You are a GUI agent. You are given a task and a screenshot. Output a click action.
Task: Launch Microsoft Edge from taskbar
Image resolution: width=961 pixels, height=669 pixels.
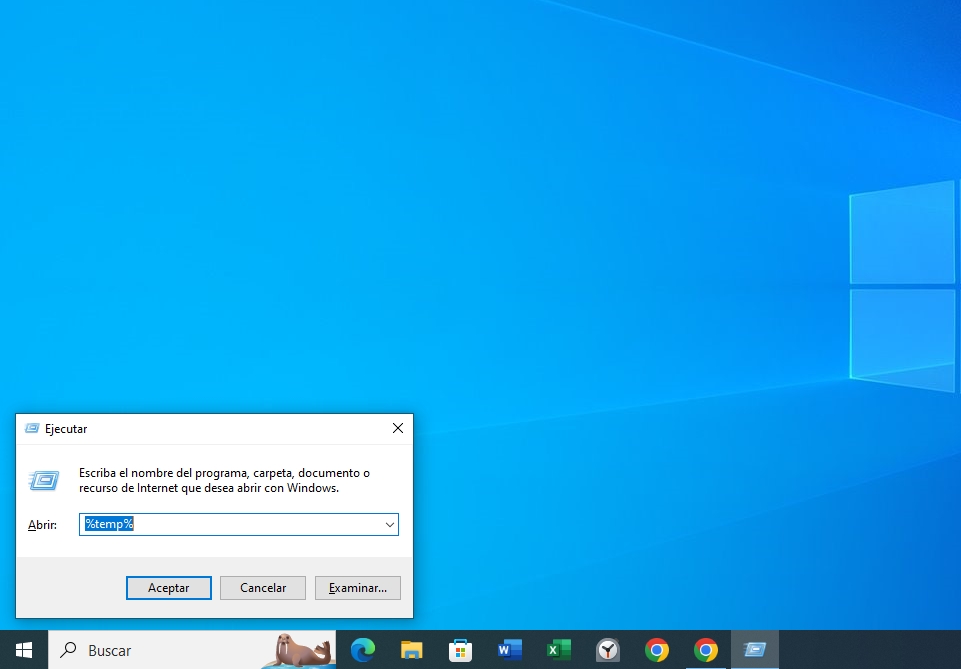363,650
